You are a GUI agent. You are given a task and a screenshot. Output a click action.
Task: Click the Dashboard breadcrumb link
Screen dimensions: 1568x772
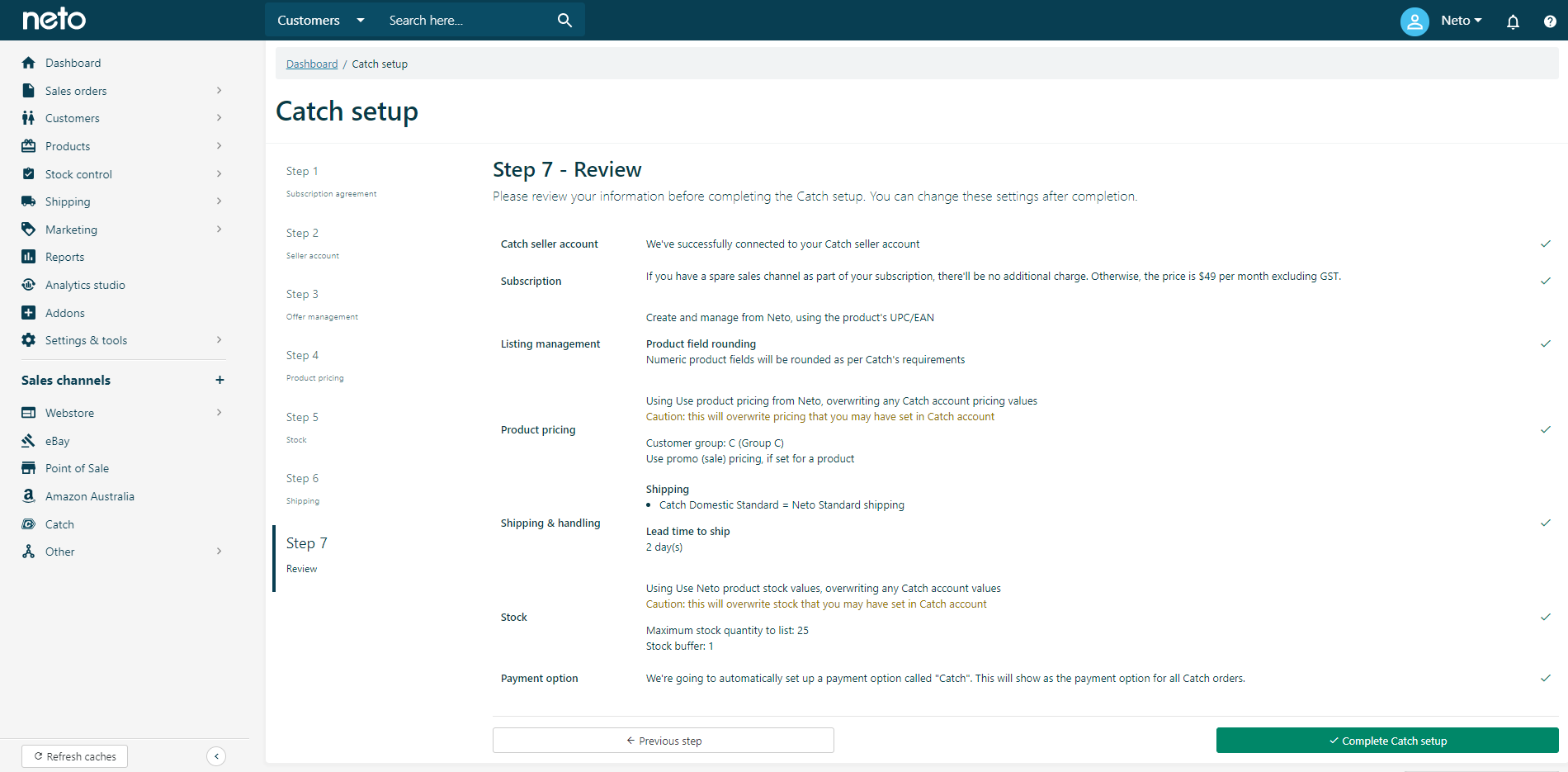[x=312, y=64]
